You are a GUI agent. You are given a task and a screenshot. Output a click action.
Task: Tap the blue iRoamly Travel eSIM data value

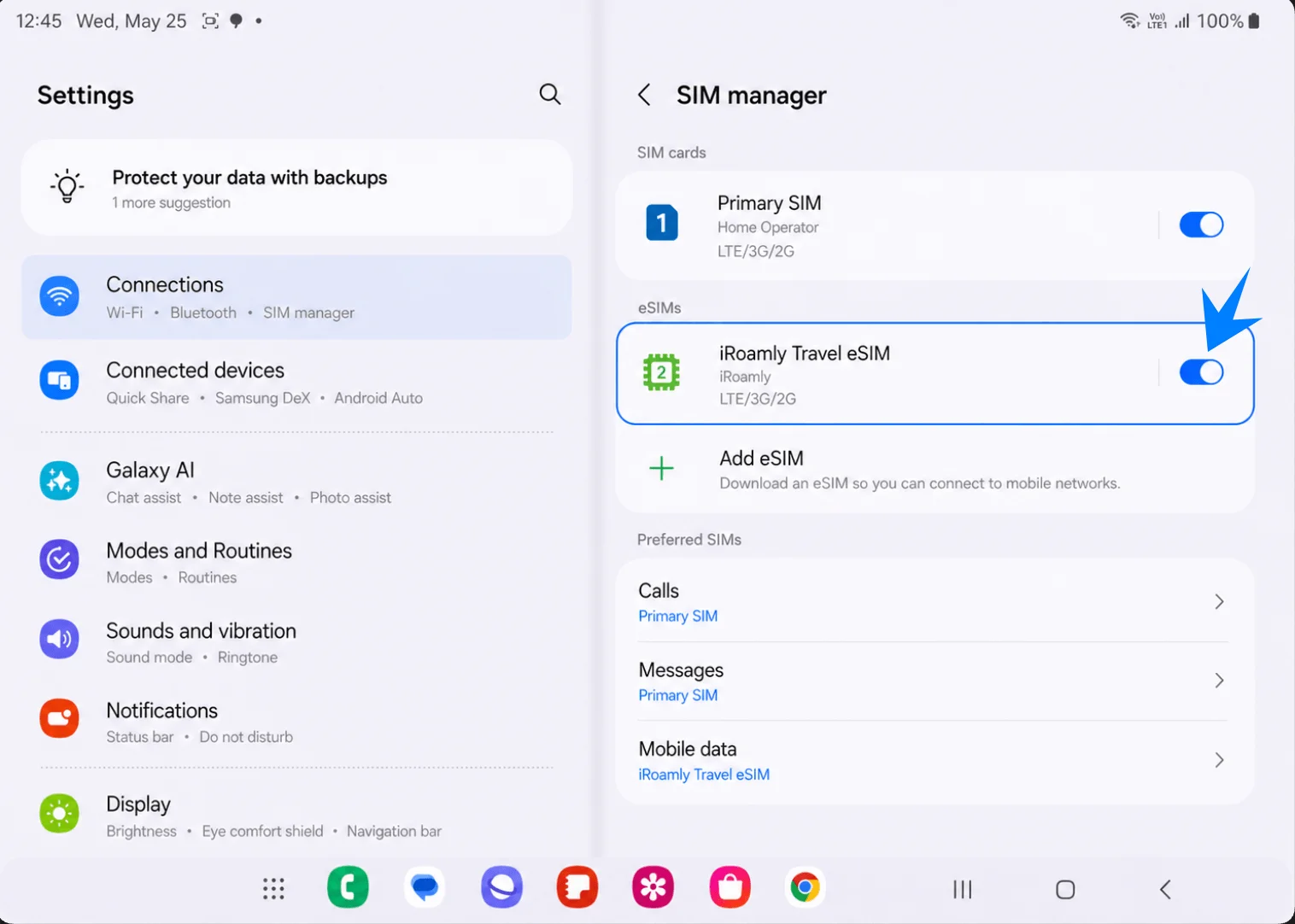coord(704,775)
